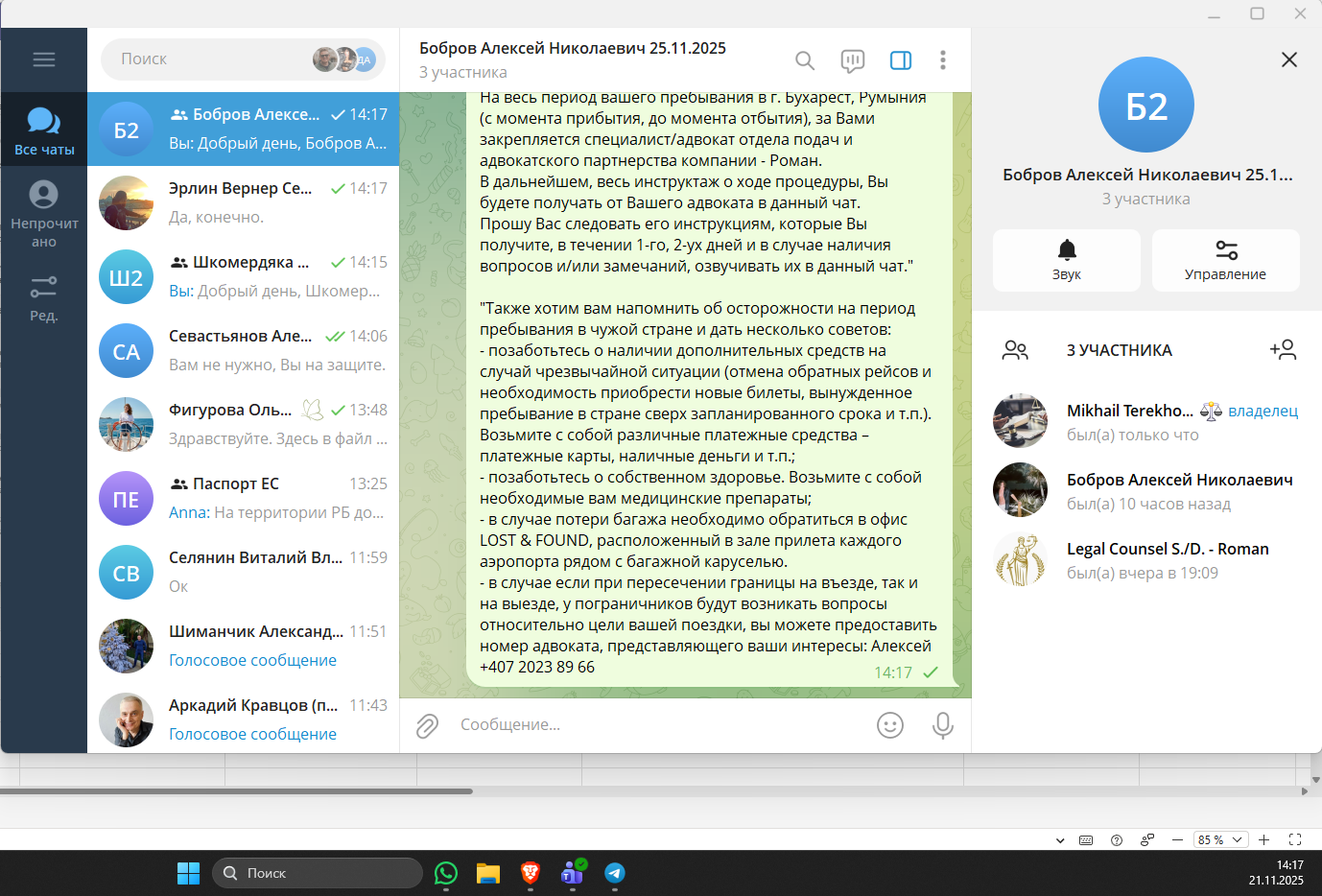Click the 14:17 message timestamp
1322x896 pixels.
(x=893, y=672)
